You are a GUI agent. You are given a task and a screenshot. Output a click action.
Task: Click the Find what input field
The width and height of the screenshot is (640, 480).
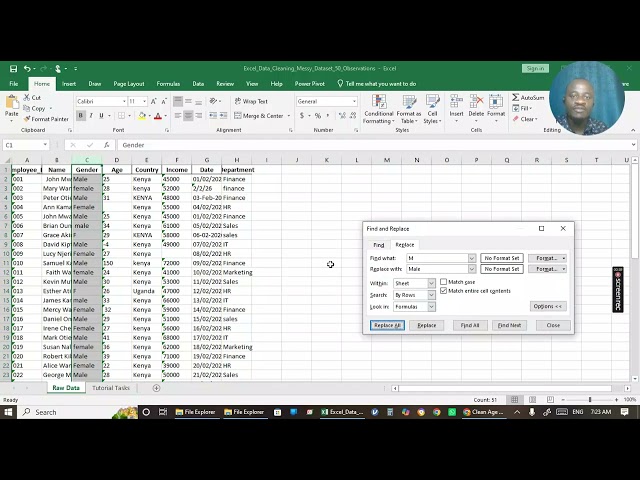click(x=437, y=258)
